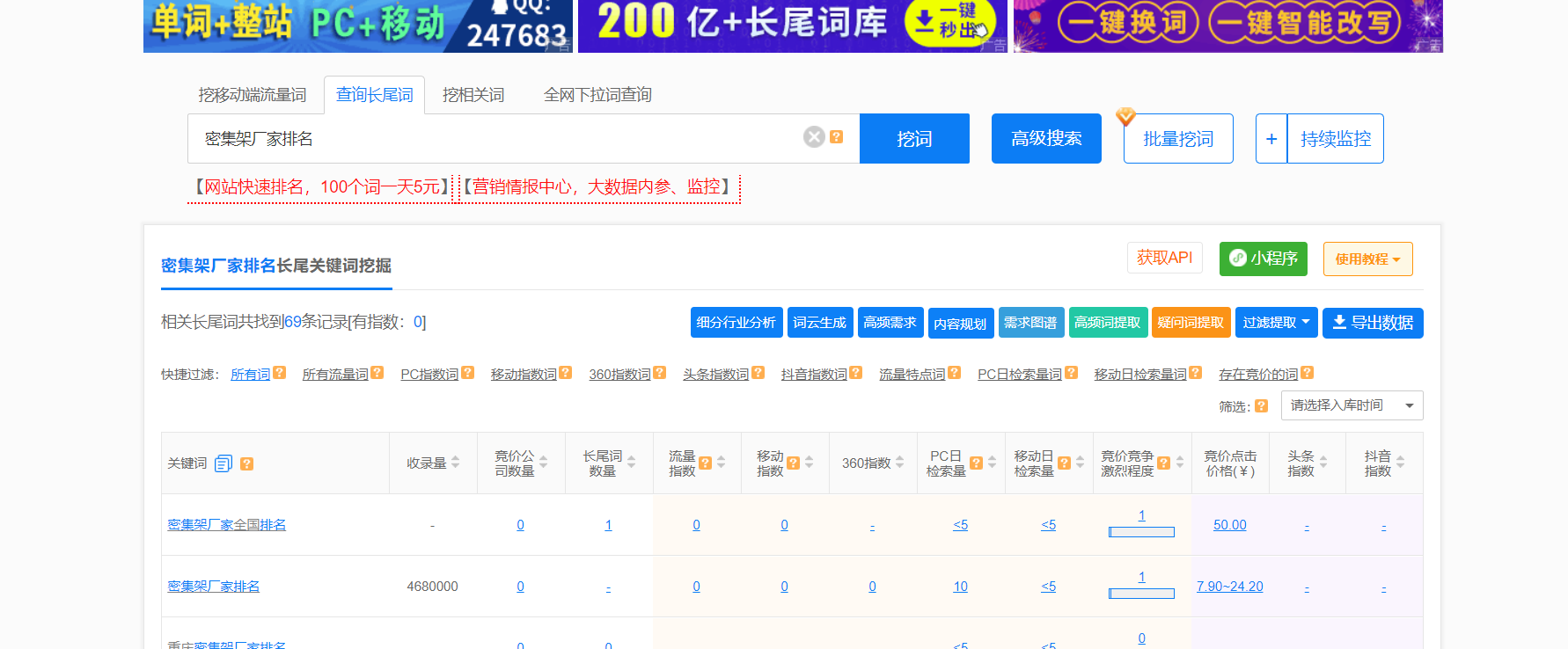Open the help icon inside the search box
Image resolution: width=1568 pixels, height=649 pixels.
click(x=837, y=137)
